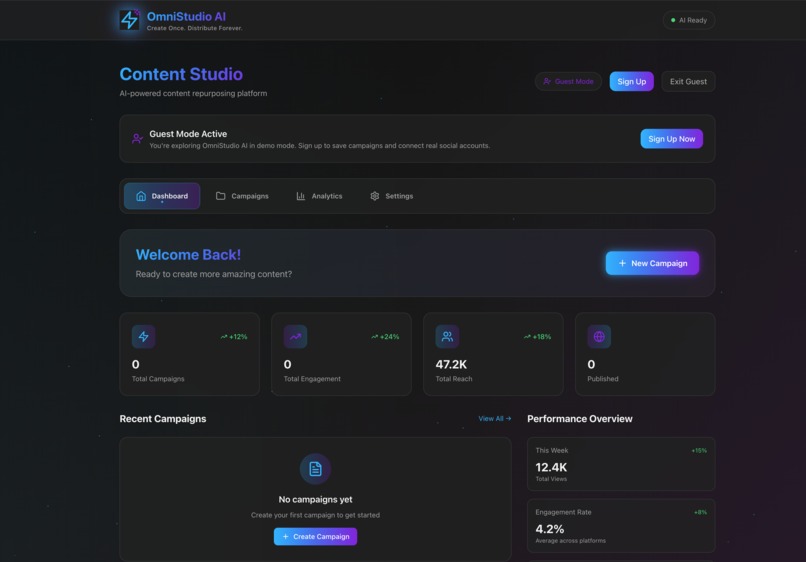The image size is (806, 562).
Task: Click the Welcome Back! heading
Action: click(x=188, y=255)
